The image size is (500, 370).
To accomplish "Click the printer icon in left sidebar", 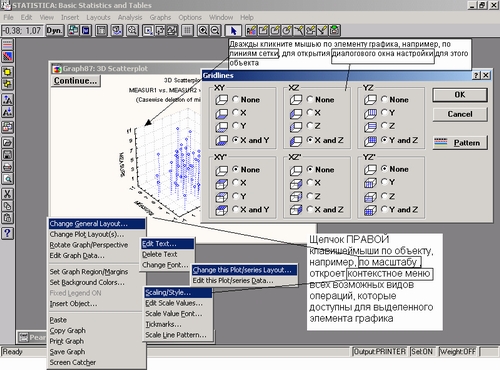I will (8, 167).
